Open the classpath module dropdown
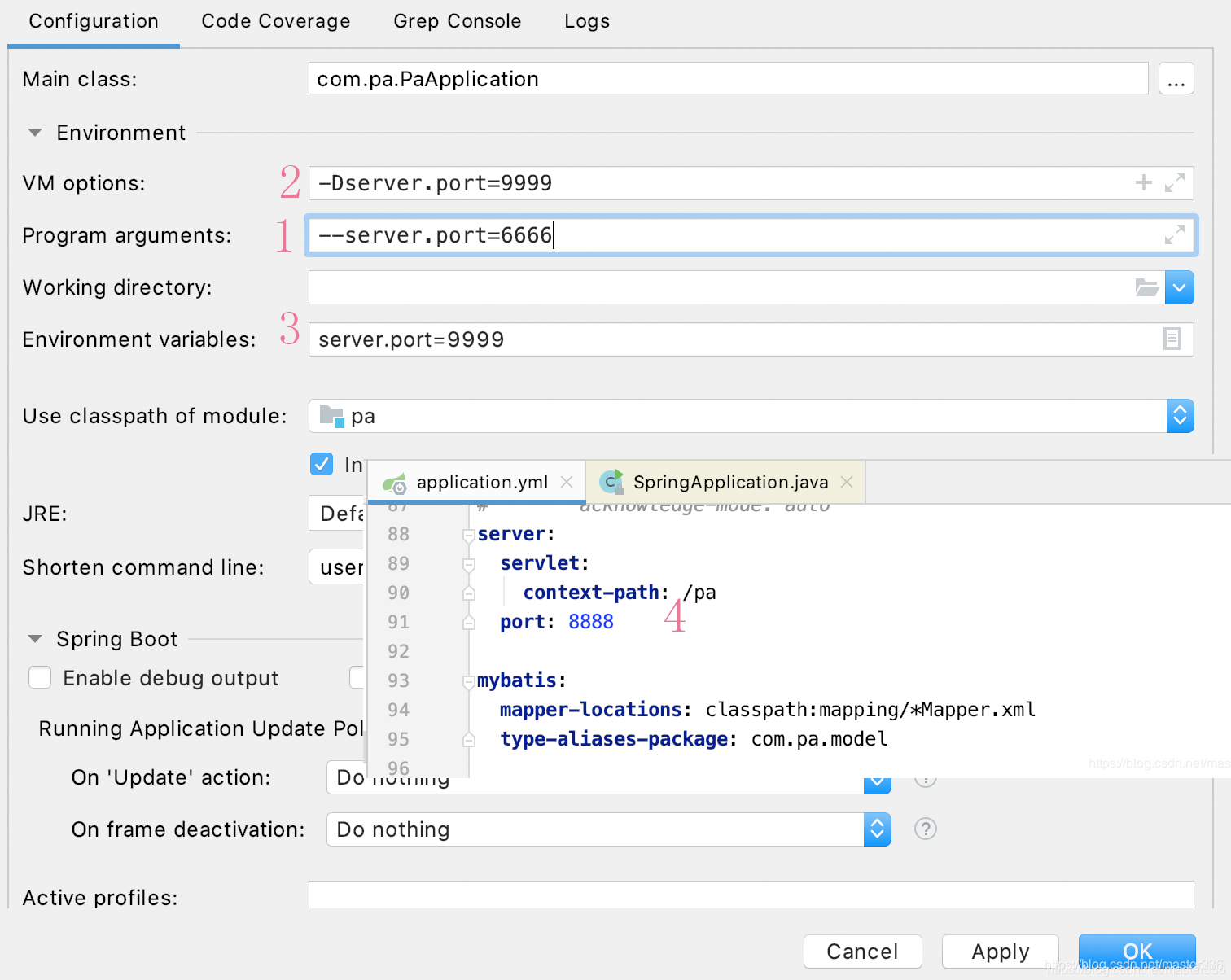The image size is (1231, 980). coord(1180,416)
